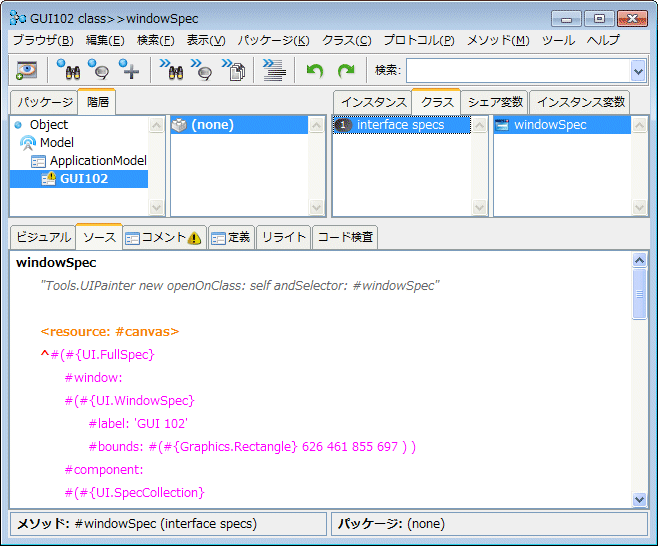Viewport: 658px width, 546px height.
Task: Click the binoculars icon with blue arrows
Action: 171,70
